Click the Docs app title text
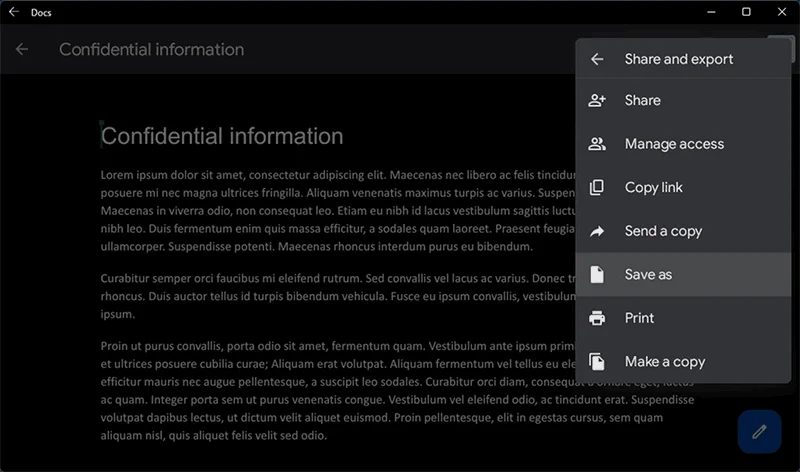 click(x=41, y=13)
